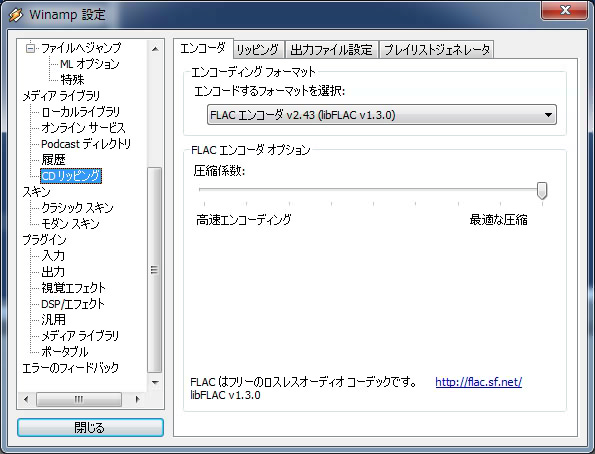595x454 pixels.
Task: Open ローカルライブラリ settings
Action: (80, 112)
